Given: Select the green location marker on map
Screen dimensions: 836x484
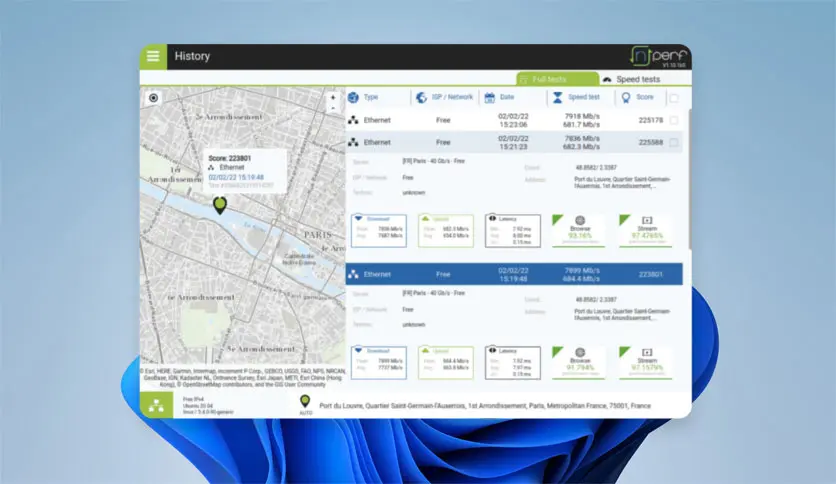Looking at the screenshot, I should pyautogui.click(x=220, y=205).
